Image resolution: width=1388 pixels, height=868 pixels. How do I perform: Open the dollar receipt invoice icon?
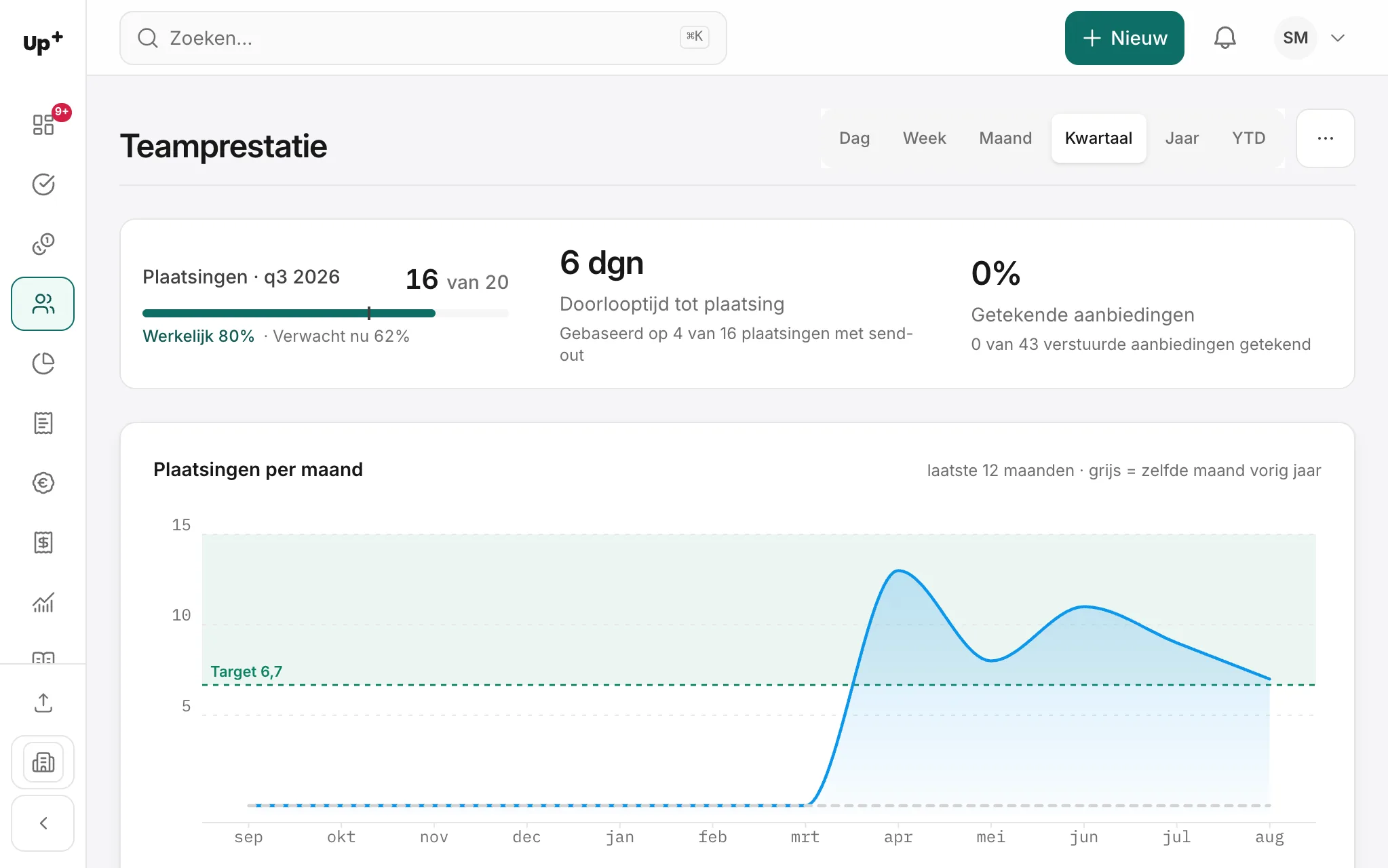point(43,542)
